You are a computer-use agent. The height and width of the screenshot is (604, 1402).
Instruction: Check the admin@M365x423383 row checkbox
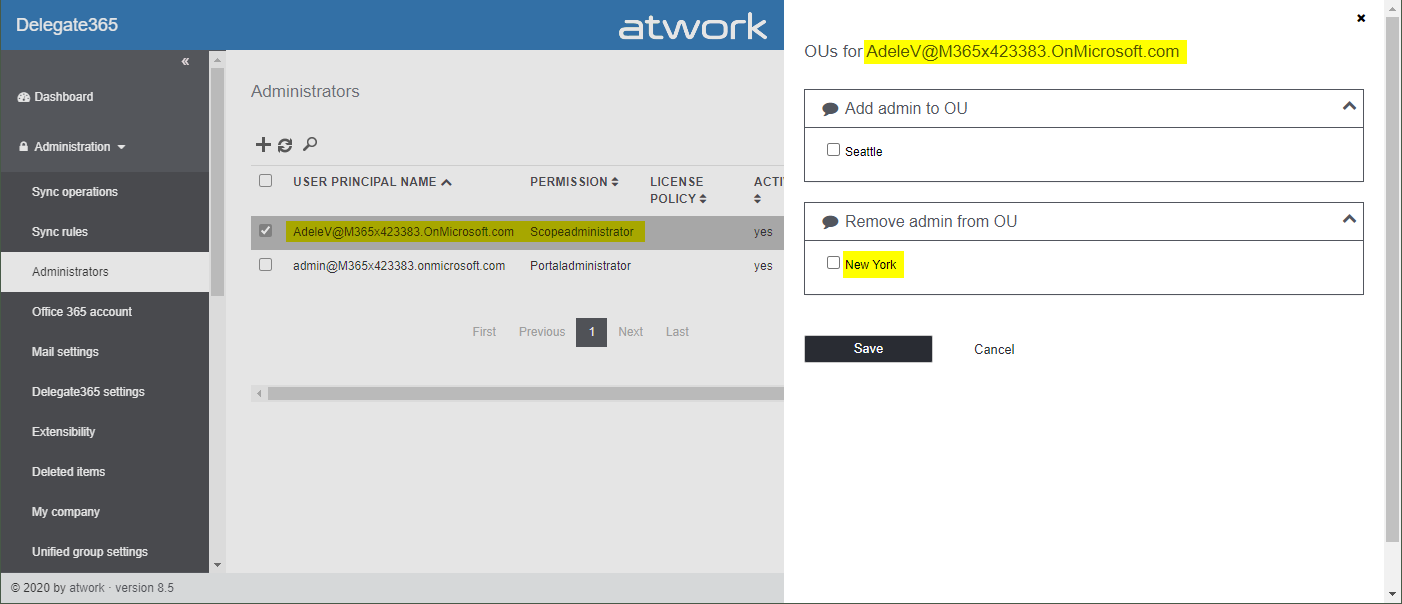265,265
